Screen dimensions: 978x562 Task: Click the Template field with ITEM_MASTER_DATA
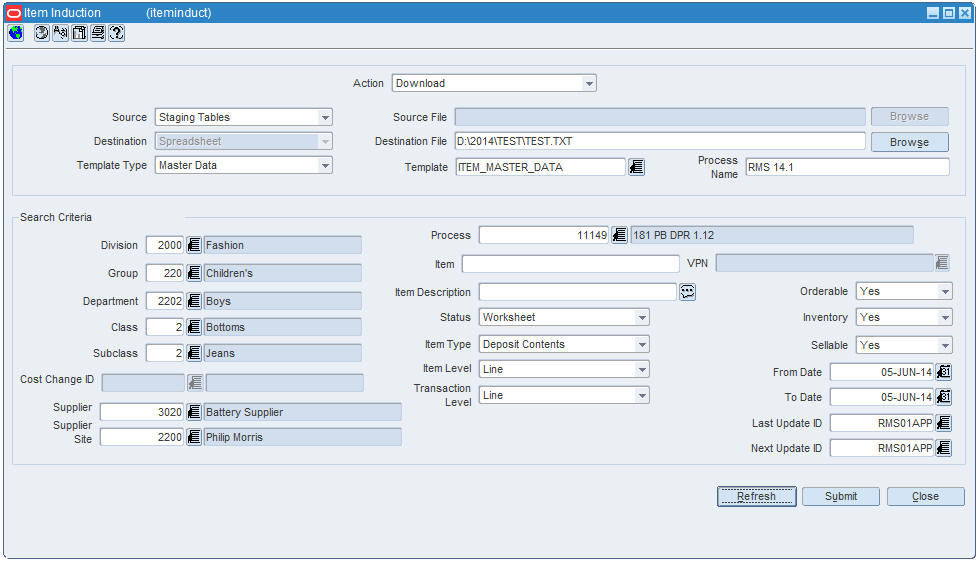pos(540,167)
